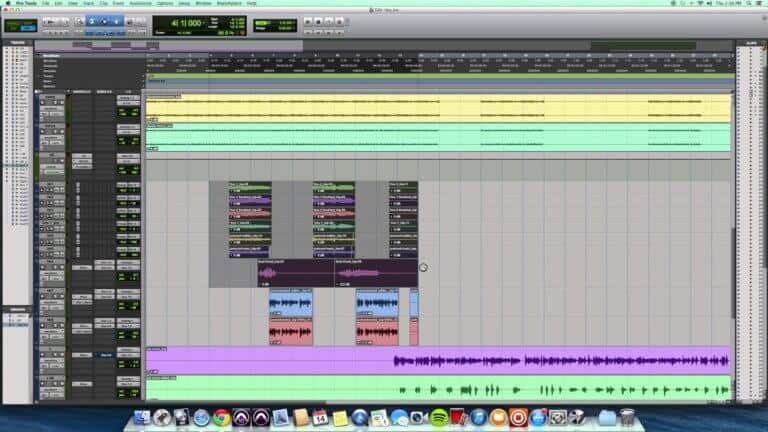The image size is (768, 432).
Task: Select the long purple audio clip
Action: tap(560, 359)
